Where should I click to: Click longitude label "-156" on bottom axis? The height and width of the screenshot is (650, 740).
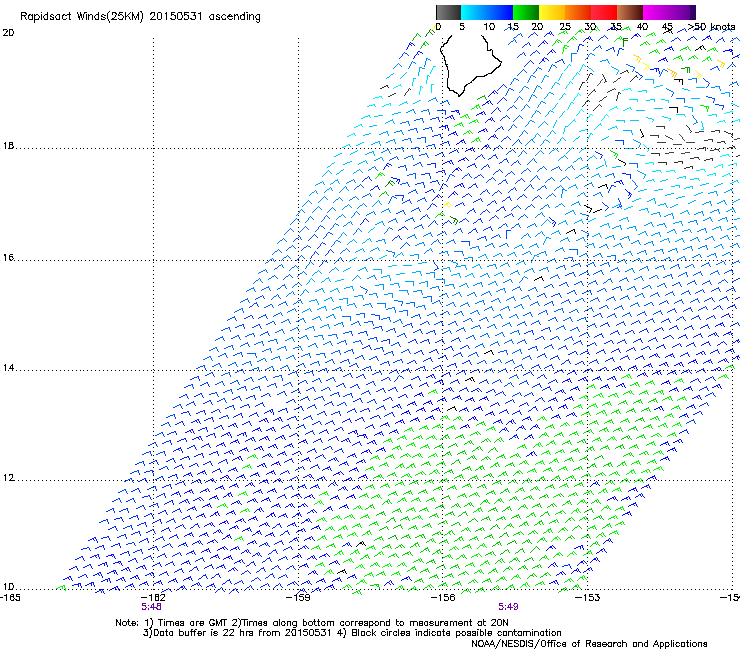coord(443,598)
